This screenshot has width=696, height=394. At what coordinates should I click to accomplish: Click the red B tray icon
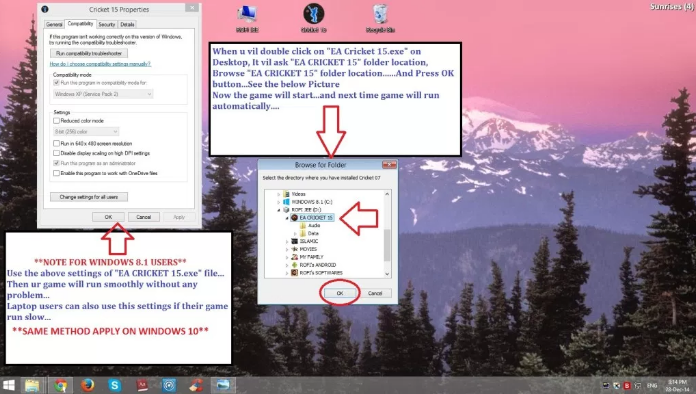click(x=627, y=386)
